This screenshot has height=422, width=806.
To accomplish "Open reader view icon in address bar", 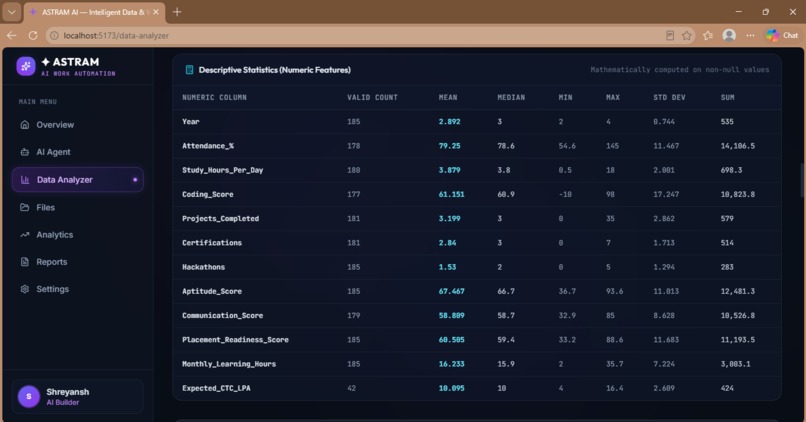I will click(670, 35).
